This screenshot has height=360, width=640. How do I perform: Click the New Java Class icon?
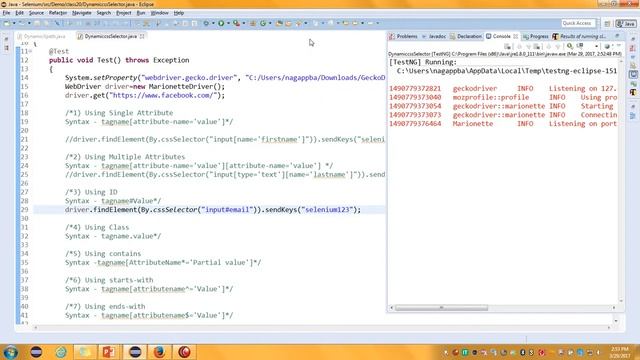(263, 23)
